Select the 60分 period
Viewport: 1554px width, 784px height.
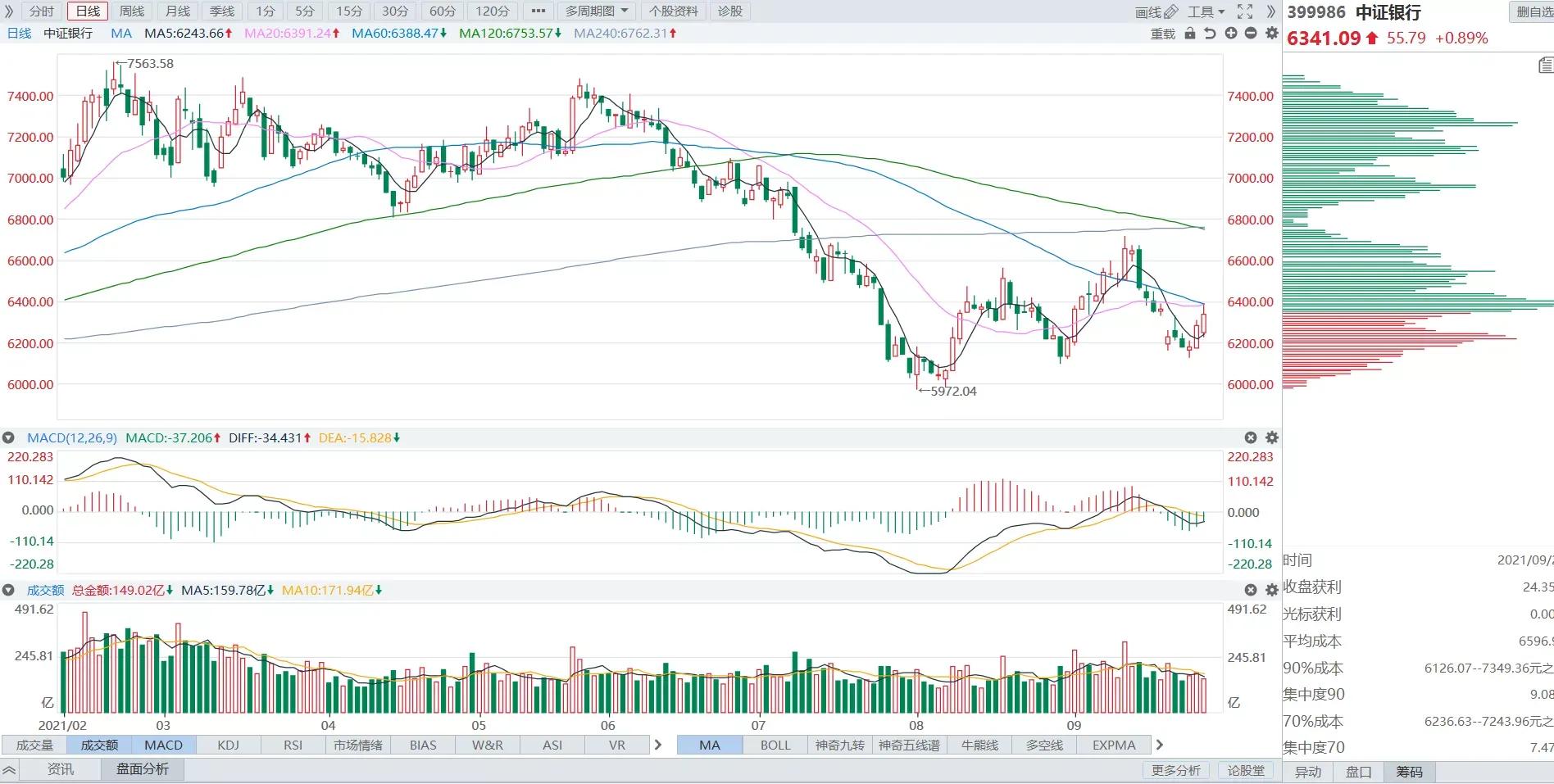pyautogui.click(x=443, y=11)
